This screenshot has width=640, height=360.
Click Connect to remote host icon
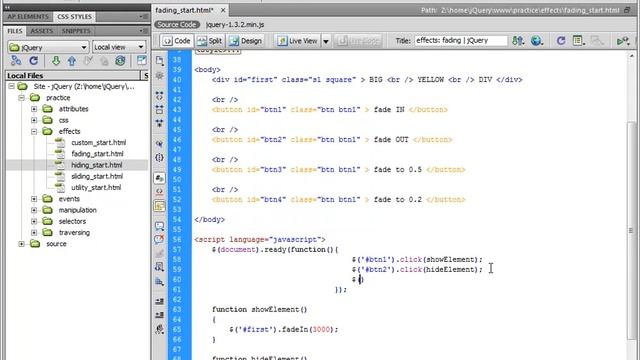click(x=16, y=61)
